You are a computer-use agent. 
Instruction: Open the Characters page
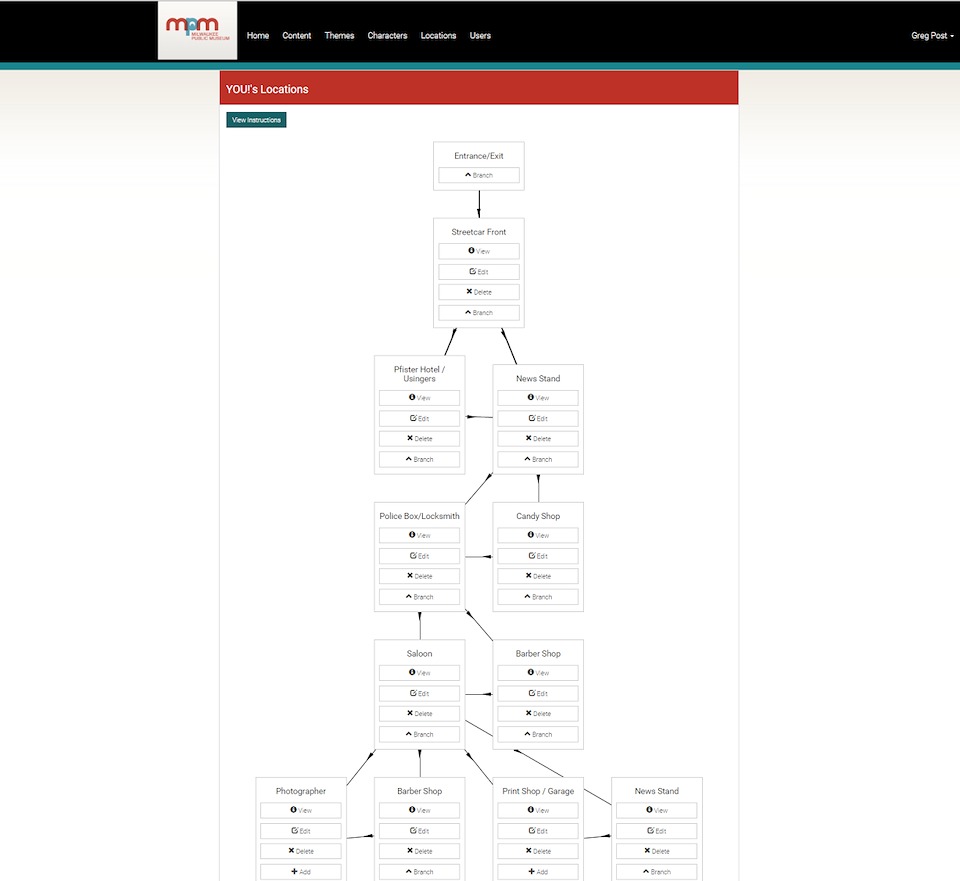387,36
